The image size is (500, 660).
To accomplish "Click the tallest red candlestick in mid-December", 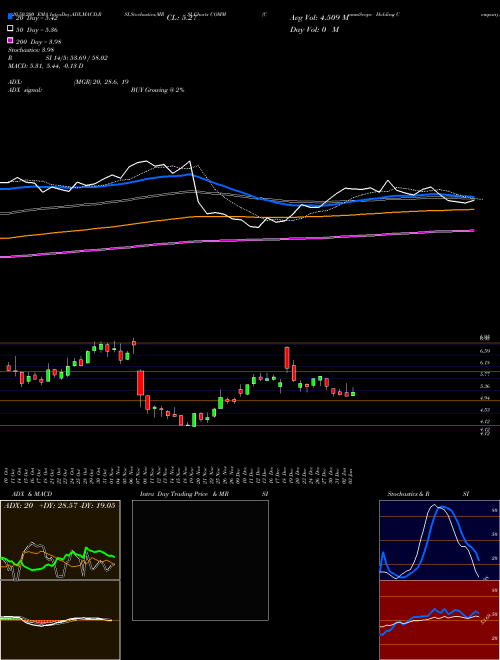I will click(x=287, y=358).
